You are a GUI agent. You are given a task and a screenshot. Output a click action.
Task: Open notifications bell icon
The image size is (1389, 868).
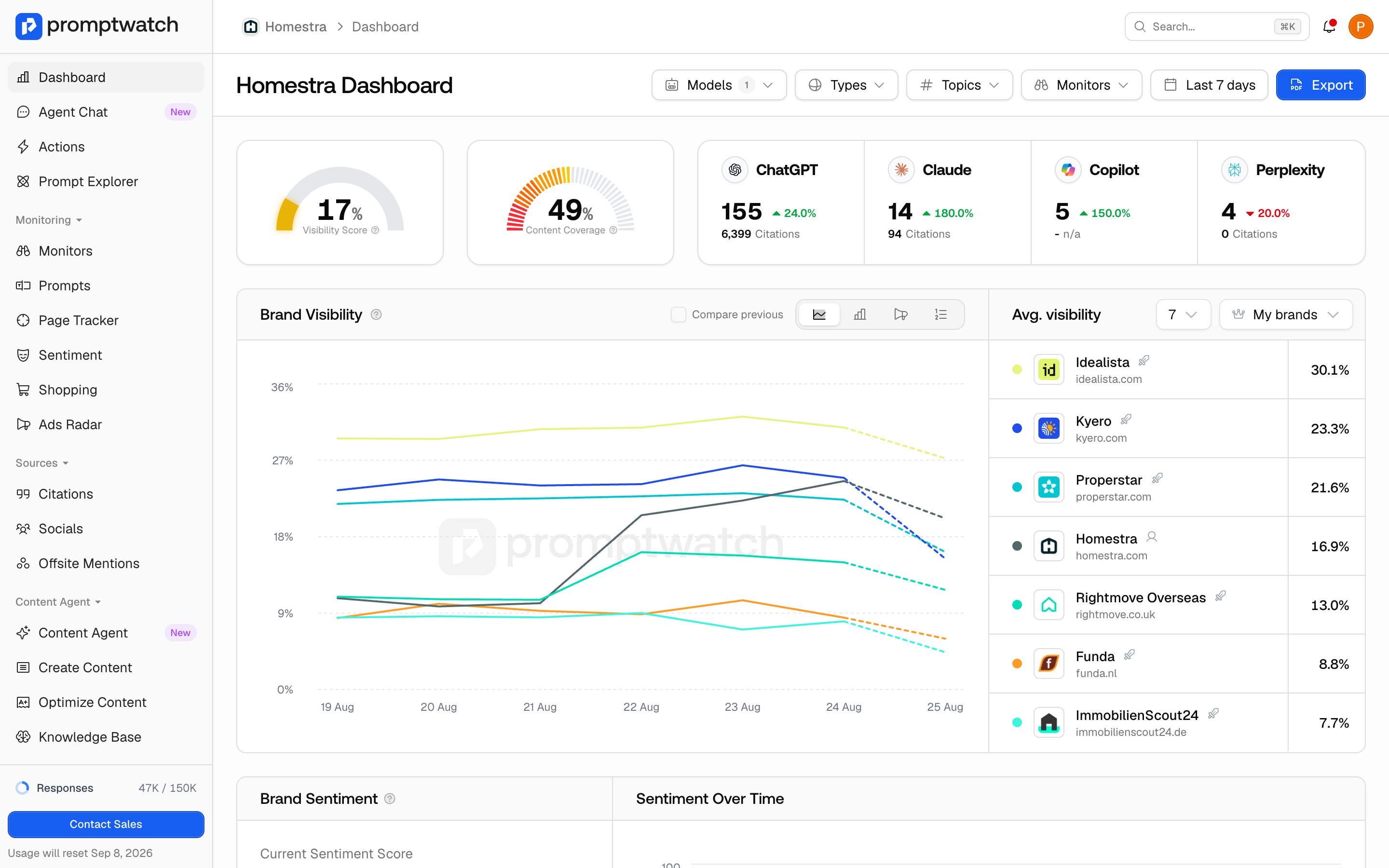pos(1329,27)
